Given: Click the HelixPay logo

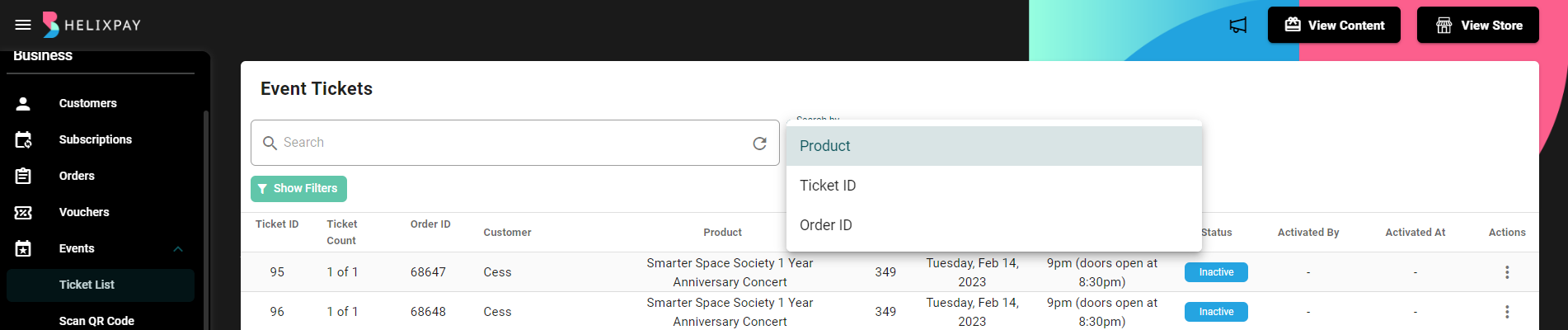Looking at the screenshot, I should [92, 25].
